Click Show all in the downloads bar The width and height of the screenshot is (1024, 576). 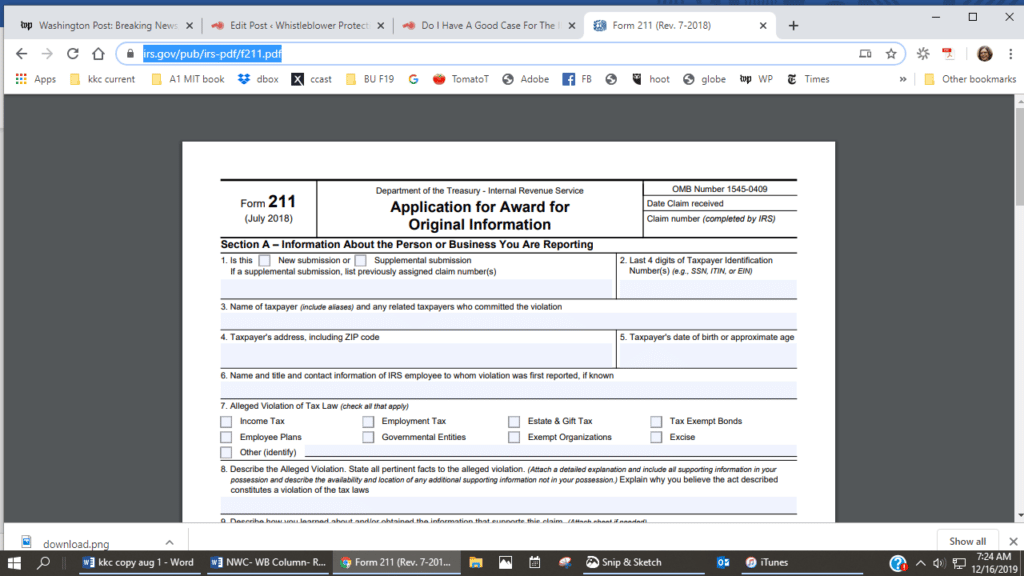[x=966, y=540]
